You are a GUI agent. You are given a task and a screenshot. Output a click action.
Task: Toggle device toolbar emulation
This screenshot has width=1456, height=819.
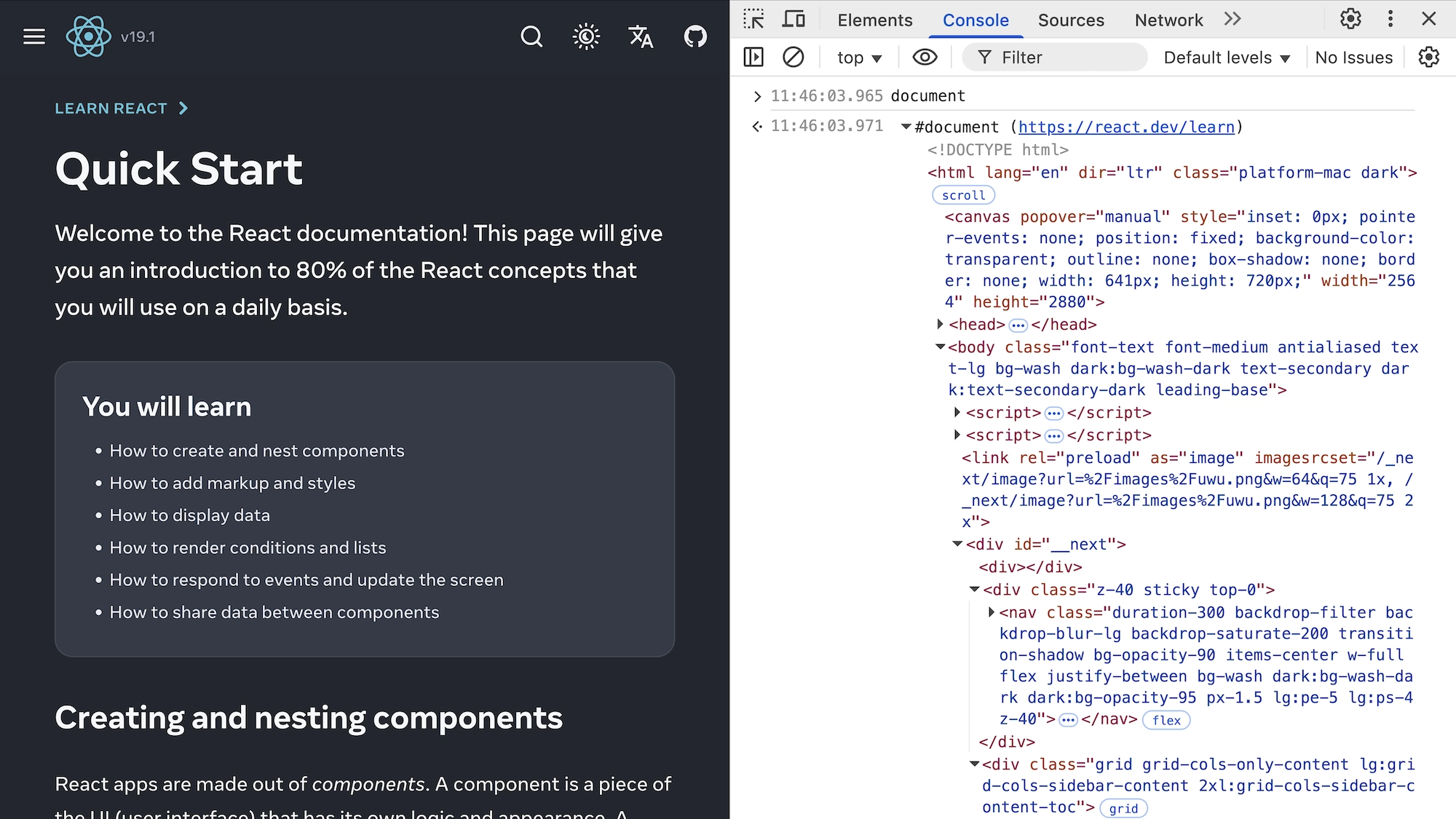794,19
